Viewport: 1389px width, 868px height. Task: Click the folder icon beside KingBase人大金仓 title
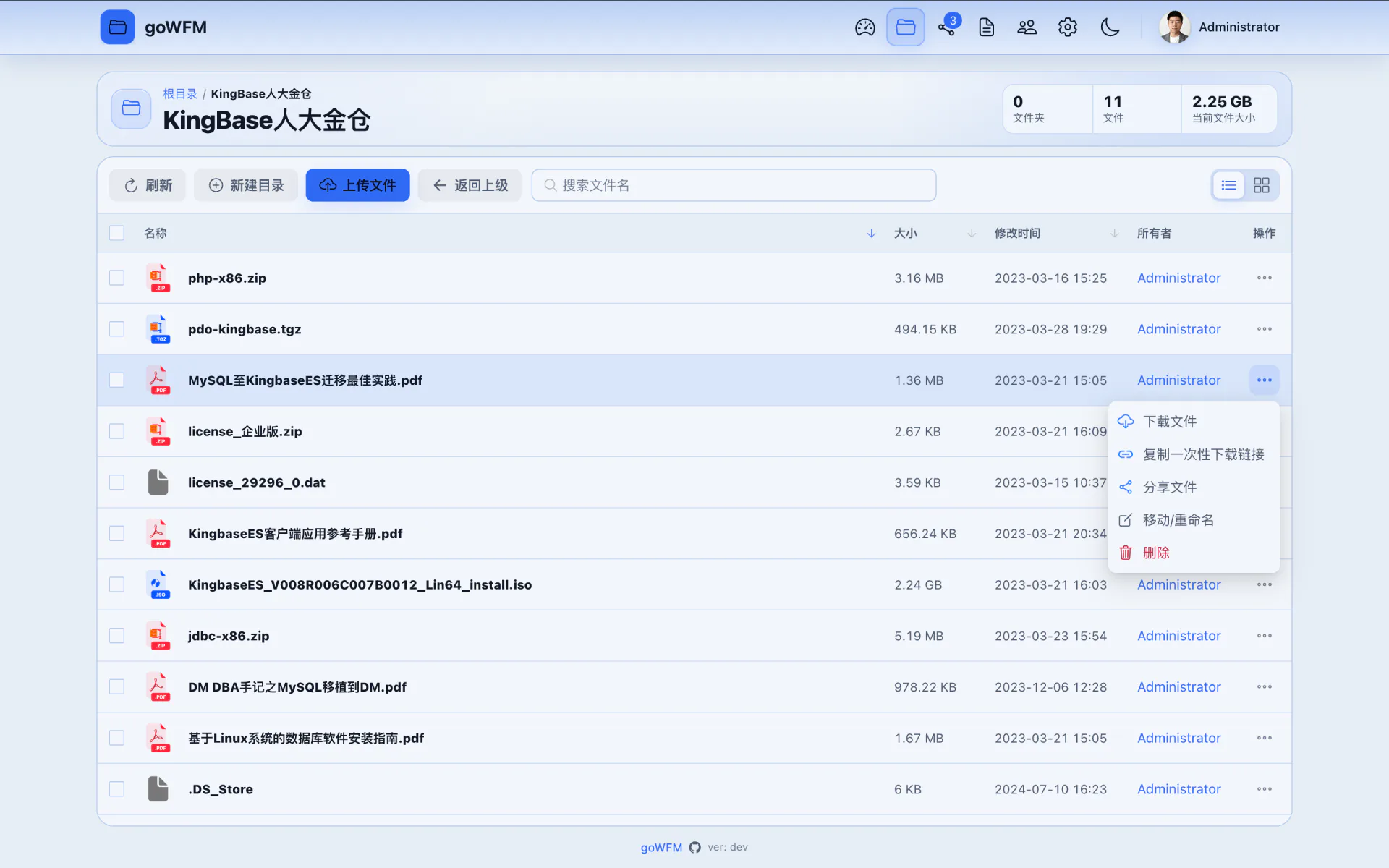pyautogui.click(x=131, y=109)
